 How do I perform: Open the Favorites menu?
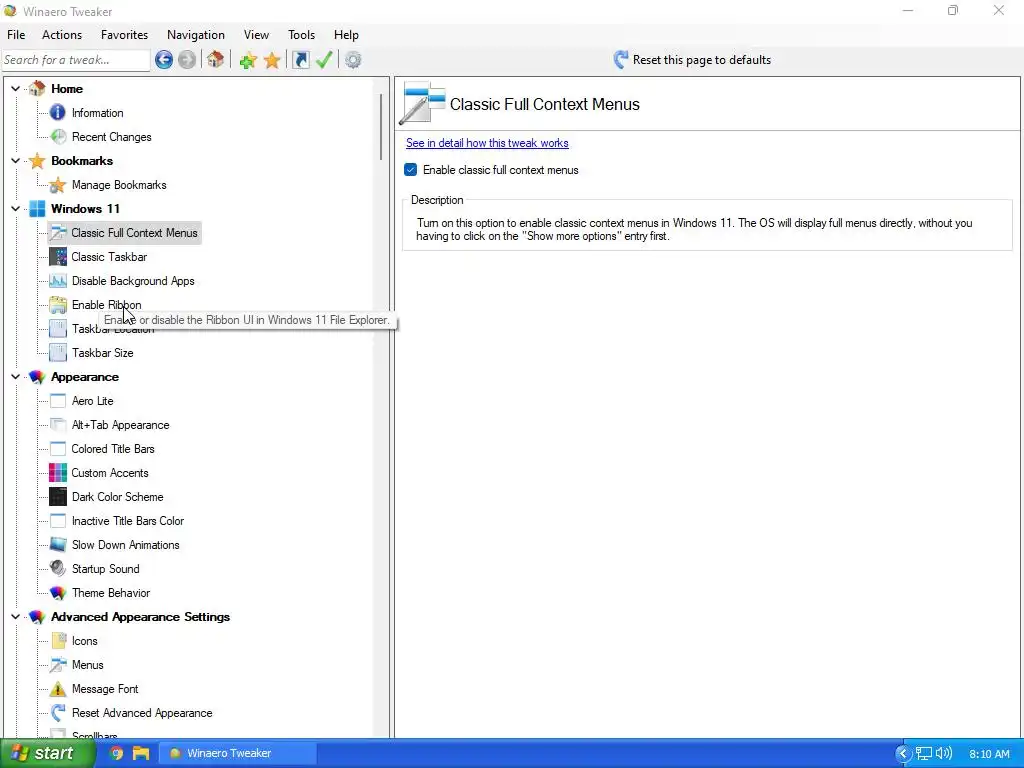point(124,35)
